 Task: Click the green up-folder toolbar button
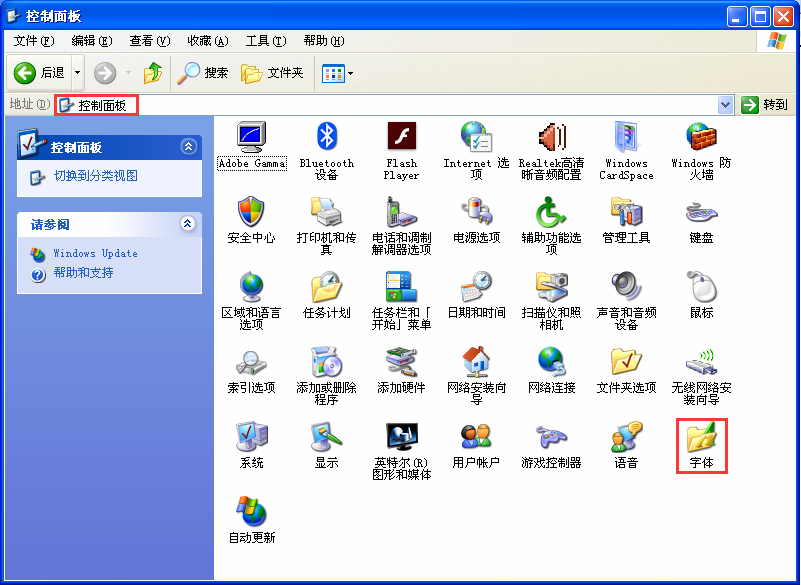[152, 73]
